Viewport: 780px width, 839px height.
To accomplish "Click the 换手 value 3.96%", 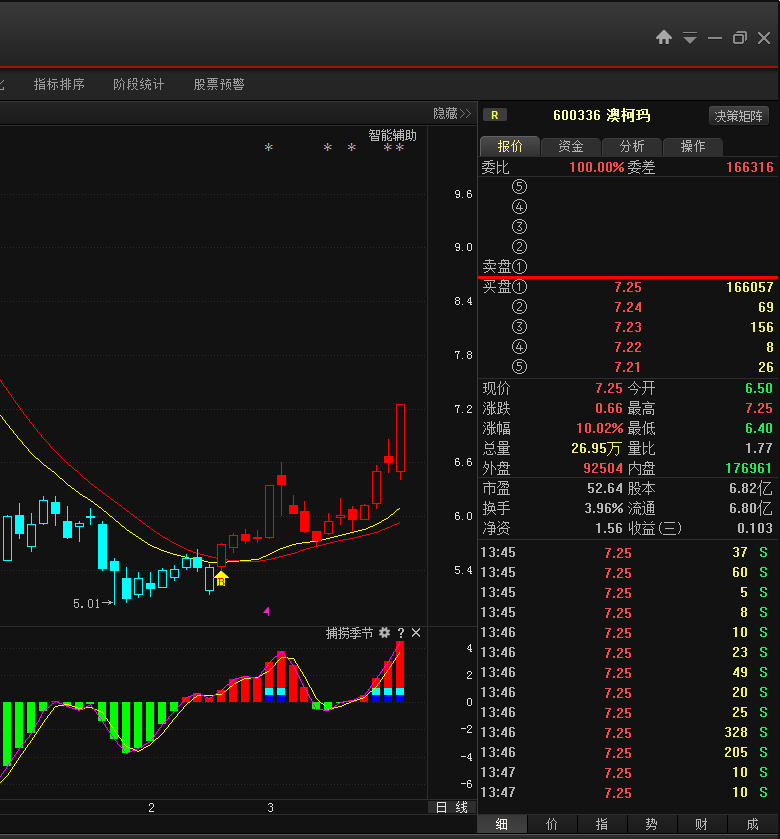I will (x=603, y=508).
